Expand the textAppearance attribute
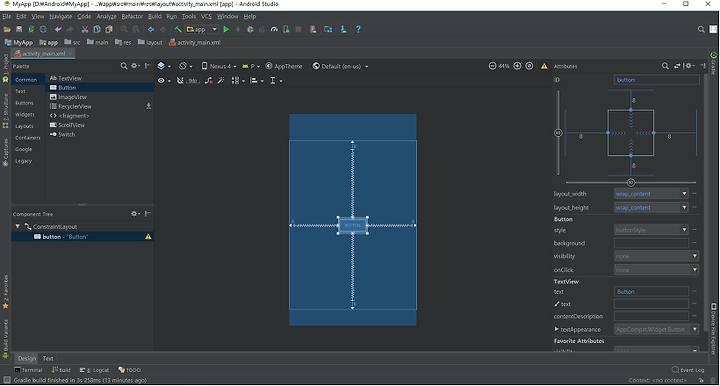 557,329
